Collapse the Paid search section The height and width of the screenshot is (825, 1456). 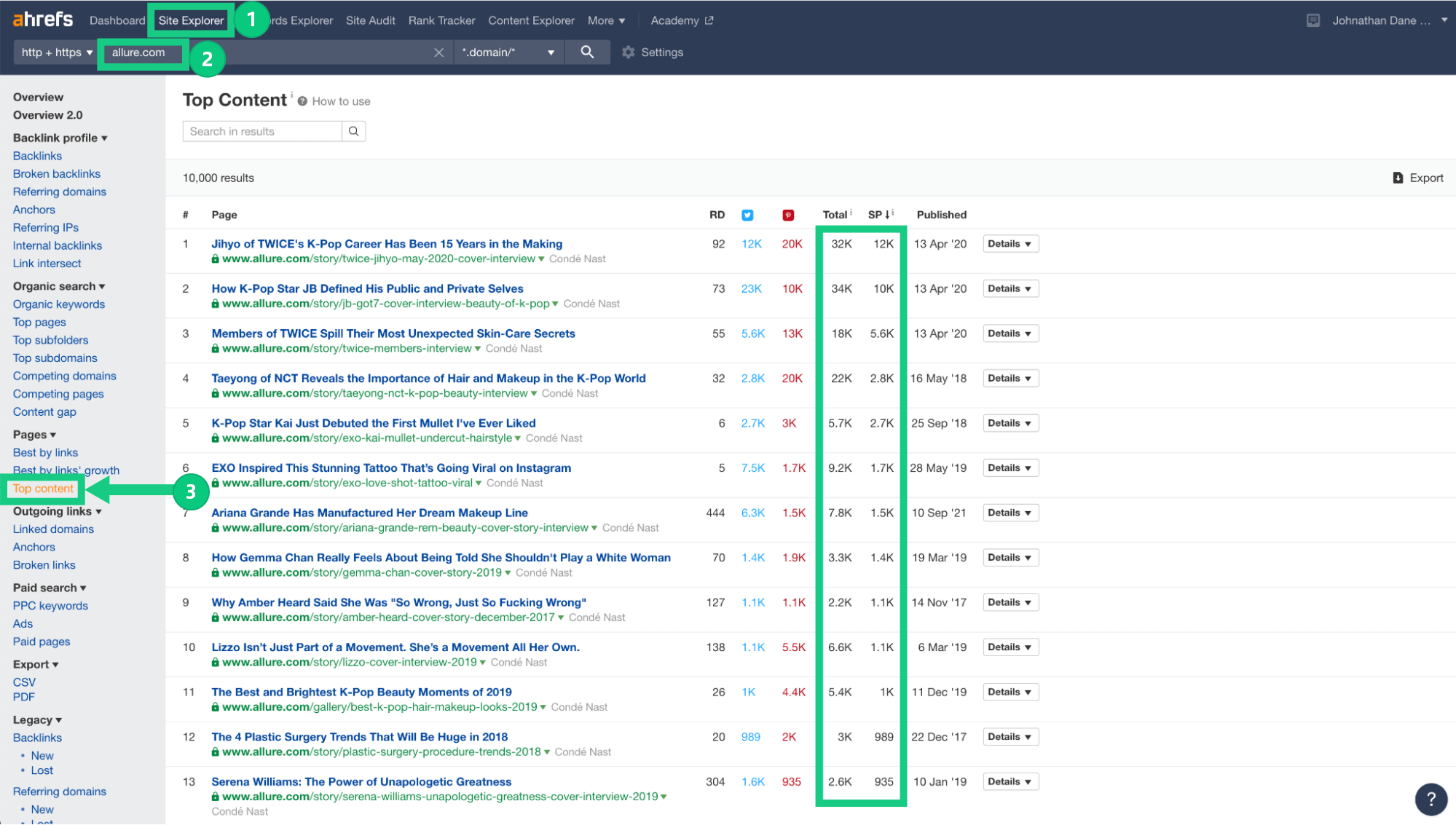(x=50, y=588)
